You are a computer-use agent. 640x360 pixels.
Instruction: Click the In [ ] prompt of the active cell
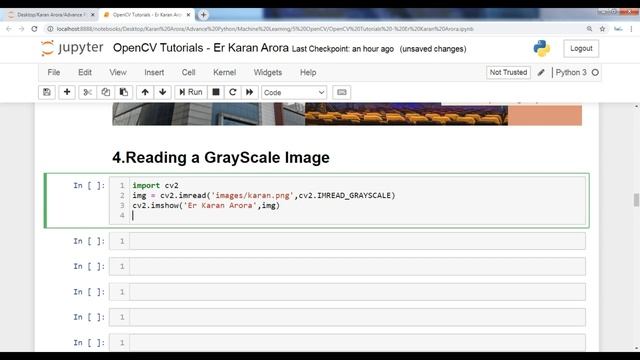click(89, 186)
